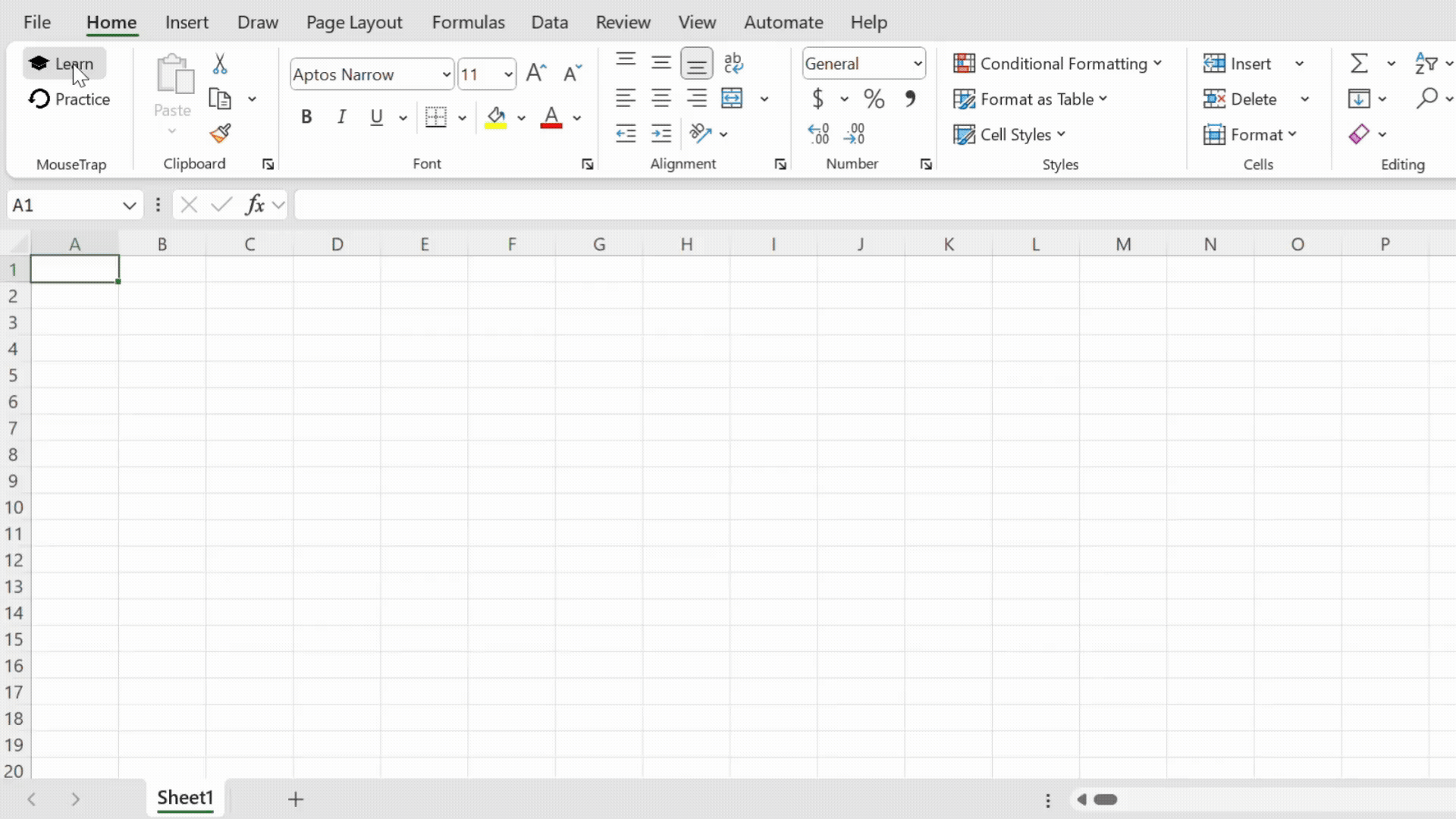The height and width of the screenshot is (819, 1456).
Task: Click the Format Painter brush icon
Action: [220, 134]
